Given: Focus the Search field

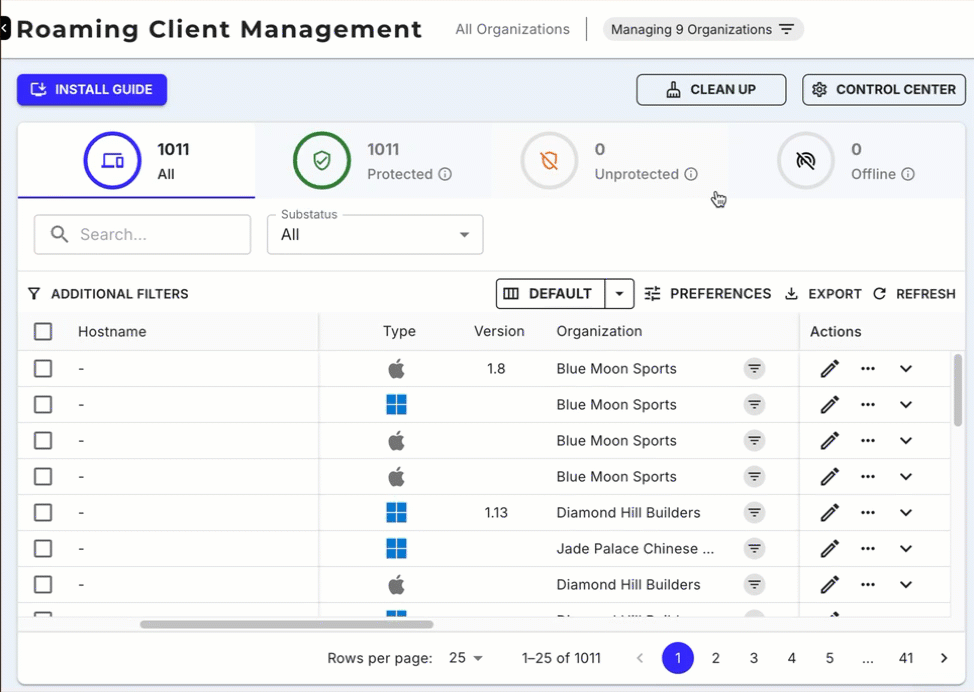Looking at the screenshot, I should 142,234.
